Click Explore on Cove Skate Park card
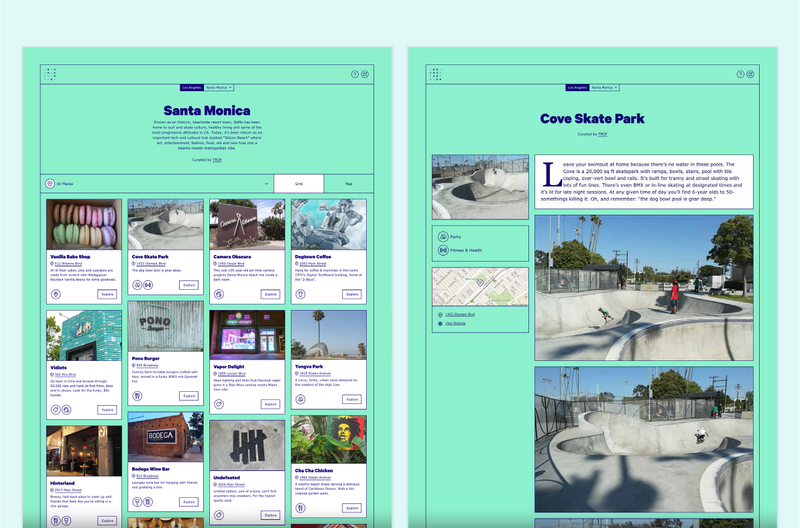 [x=189, y=285]
